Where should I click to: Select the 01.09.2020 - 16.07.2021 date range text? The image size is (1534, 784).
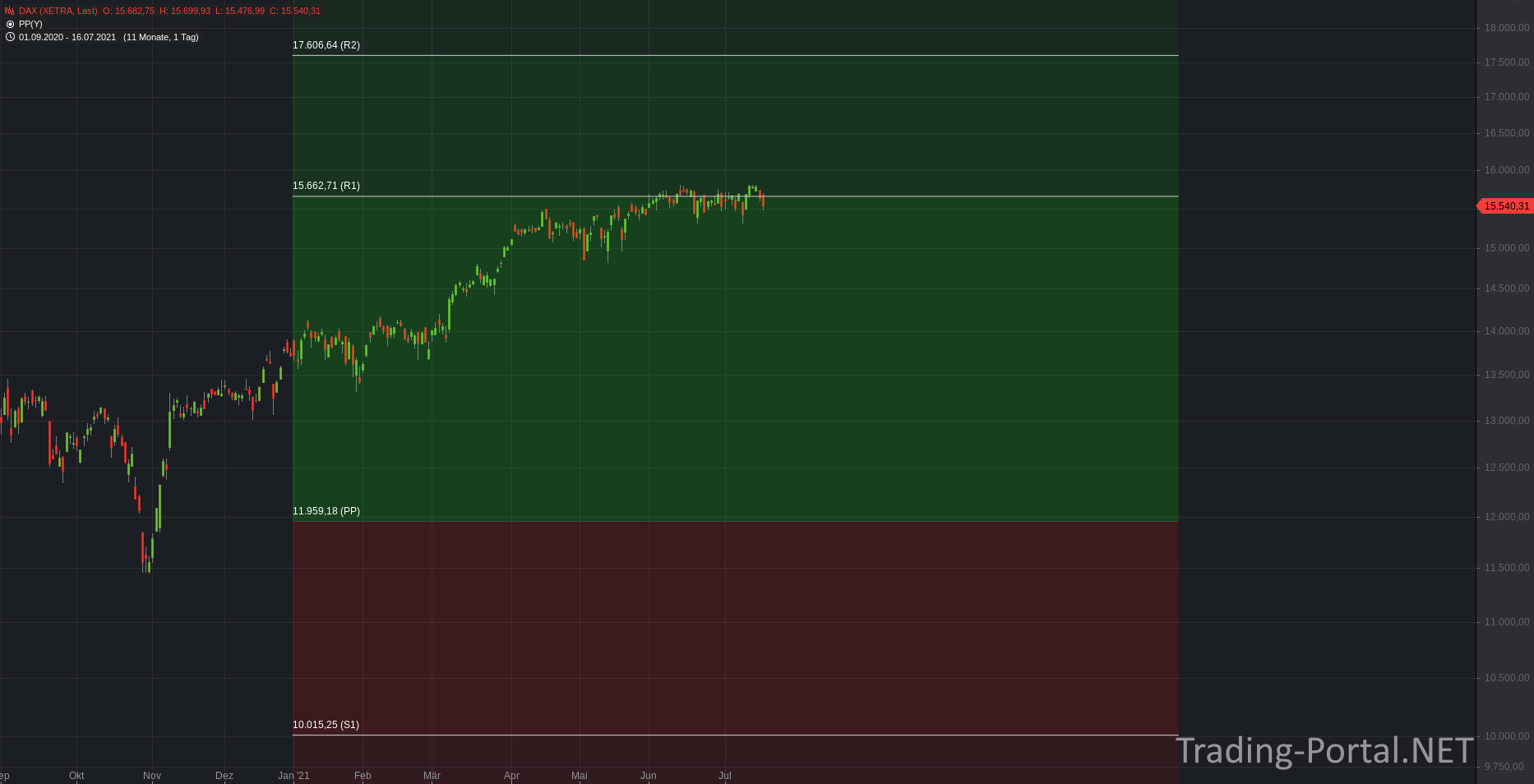click(67, 37)
